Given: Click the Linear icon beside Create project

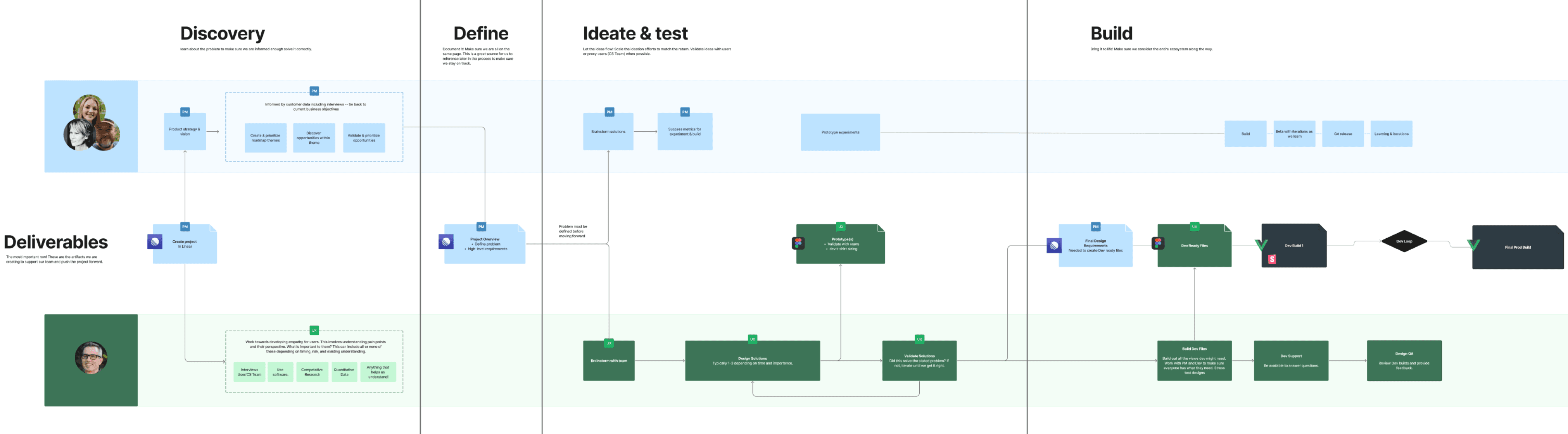Looking at the screenshot, I should pyautogui.click(x=155, y=242).
